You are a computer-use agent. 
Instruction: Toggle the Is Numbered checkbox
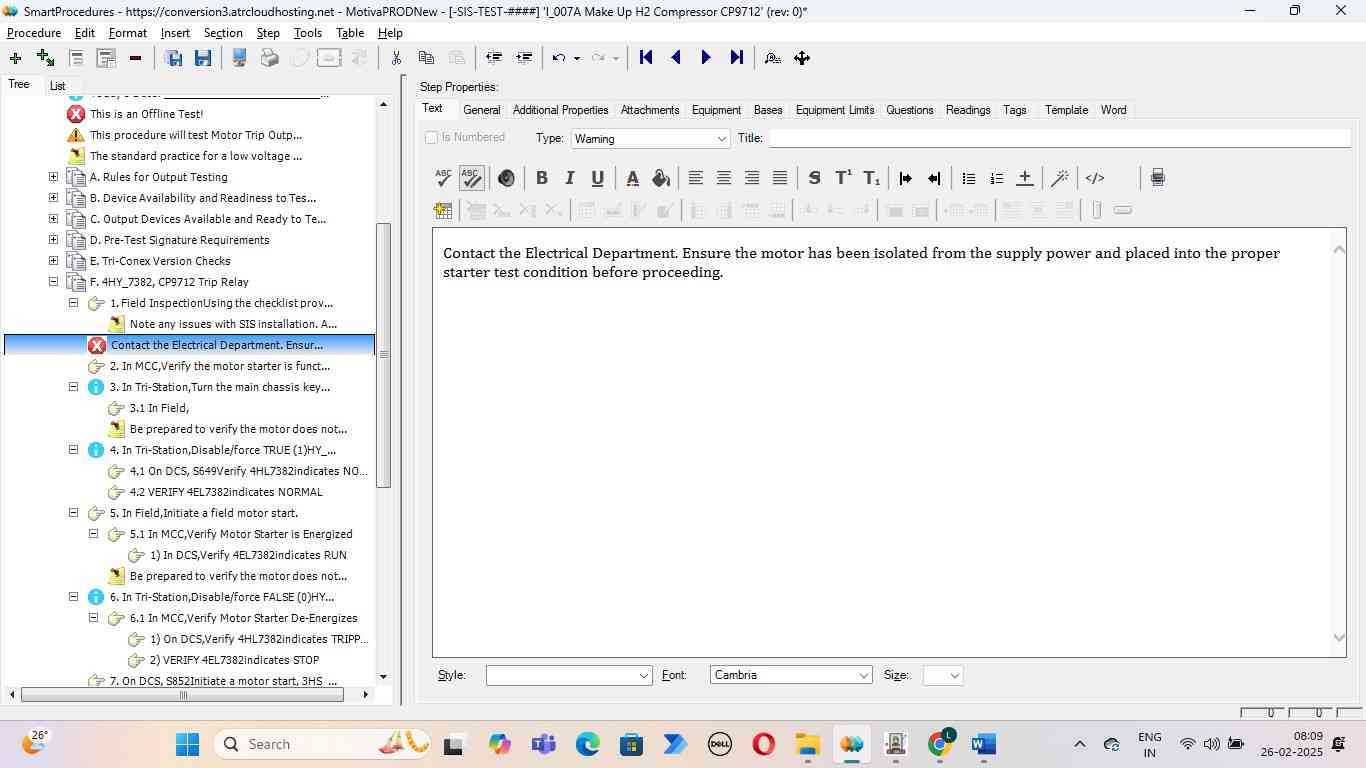click(x=432, y=138)
